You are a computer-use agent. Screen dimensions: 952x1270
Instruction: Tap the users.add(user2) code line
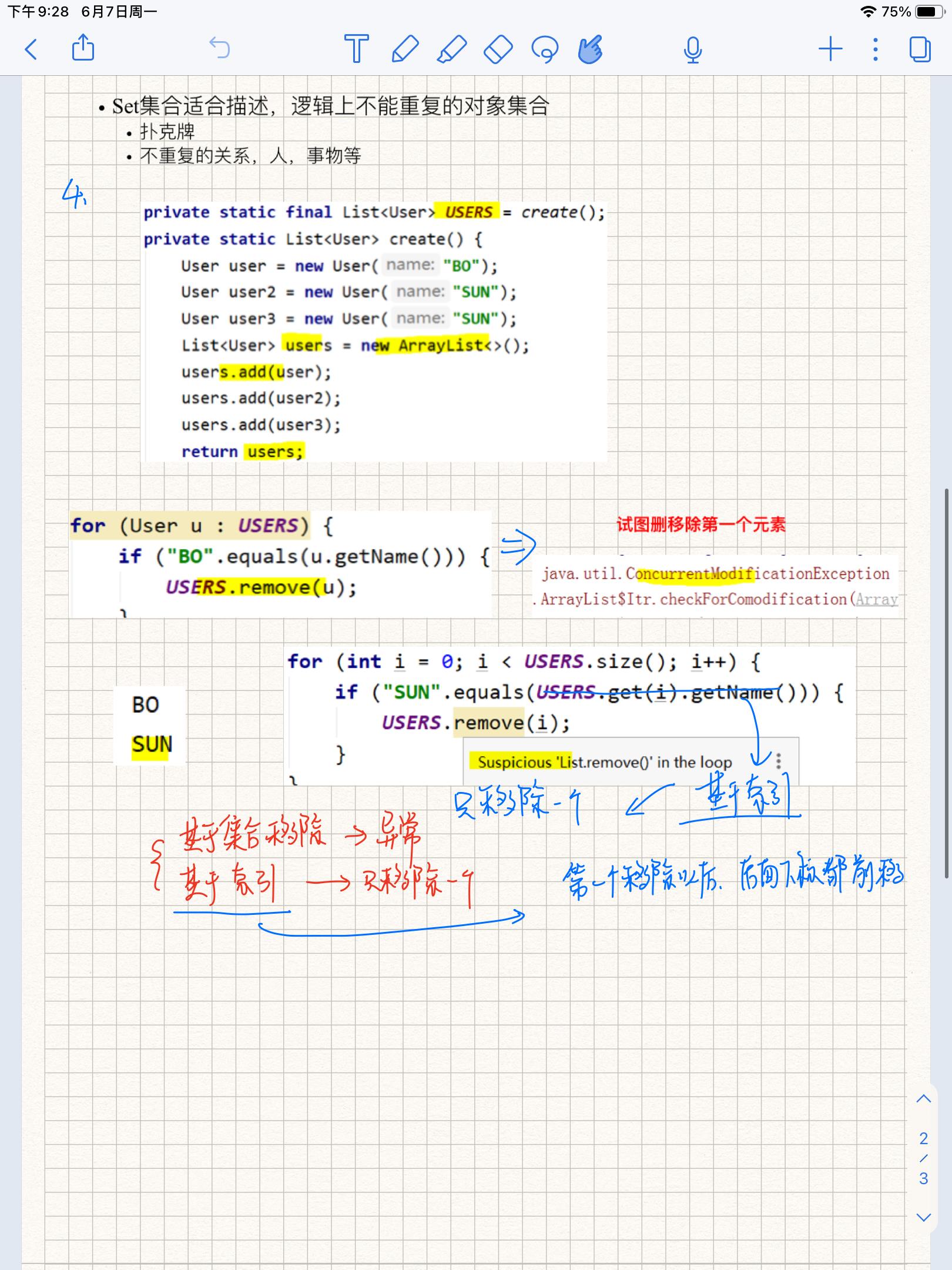click(261, 399)
